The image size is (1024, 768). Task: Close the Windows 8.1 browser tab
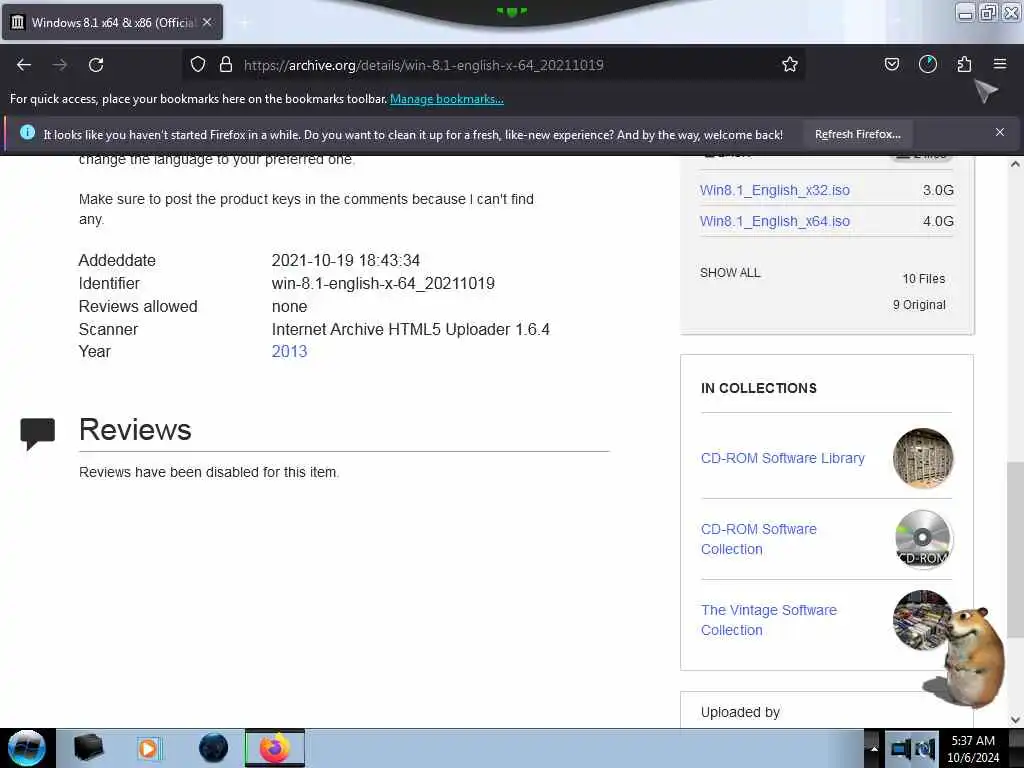click(x=207, y=22)
